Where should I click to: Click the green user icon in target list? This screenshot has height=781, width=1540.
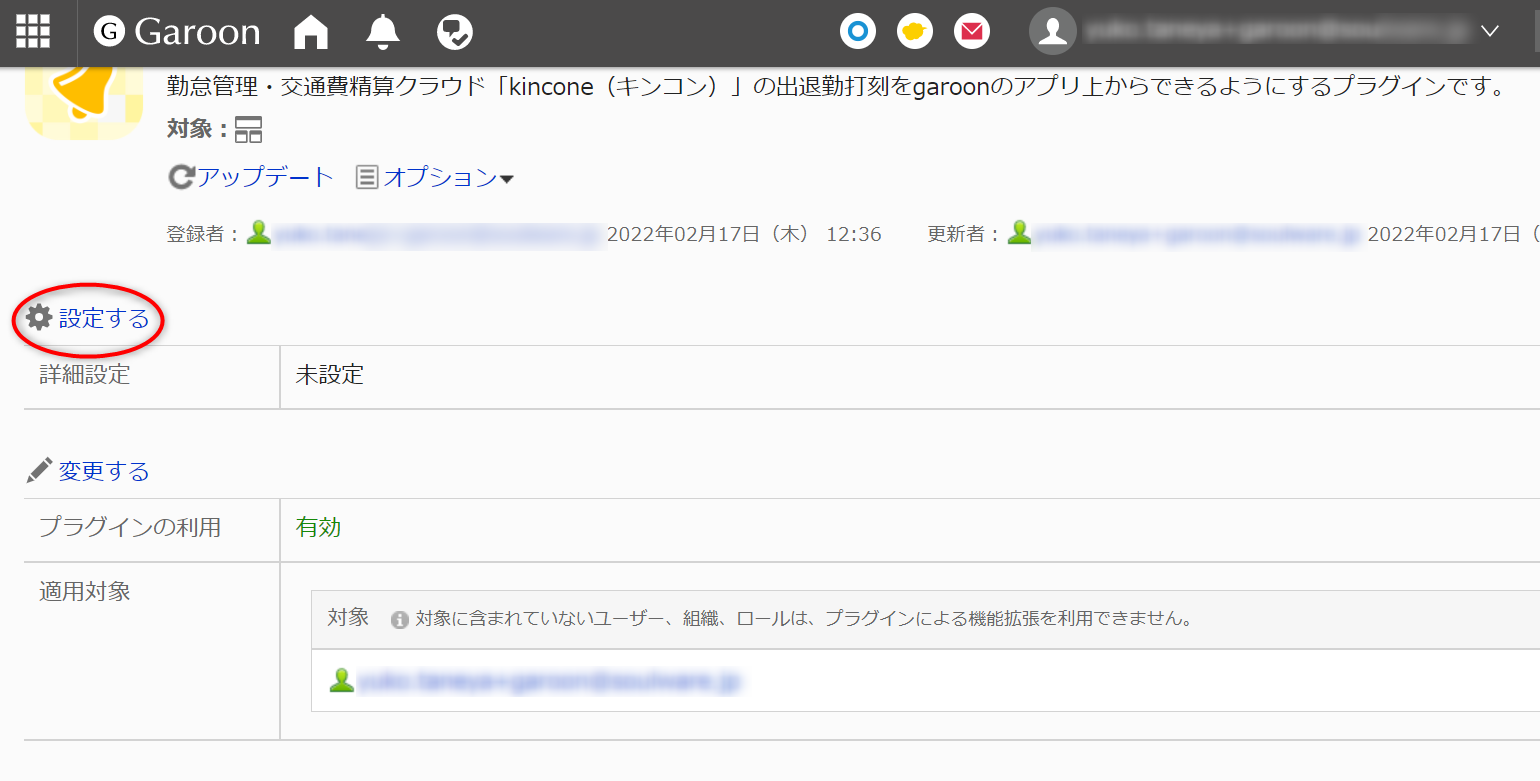(x=342, y=681)
